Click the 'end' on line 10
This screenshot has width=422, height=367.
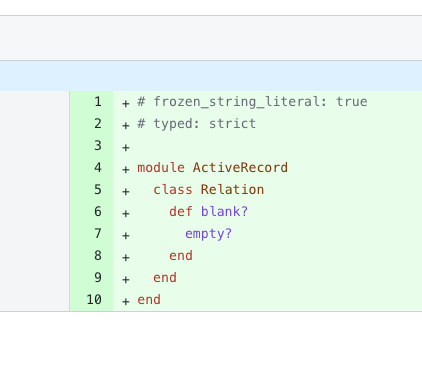149,300
